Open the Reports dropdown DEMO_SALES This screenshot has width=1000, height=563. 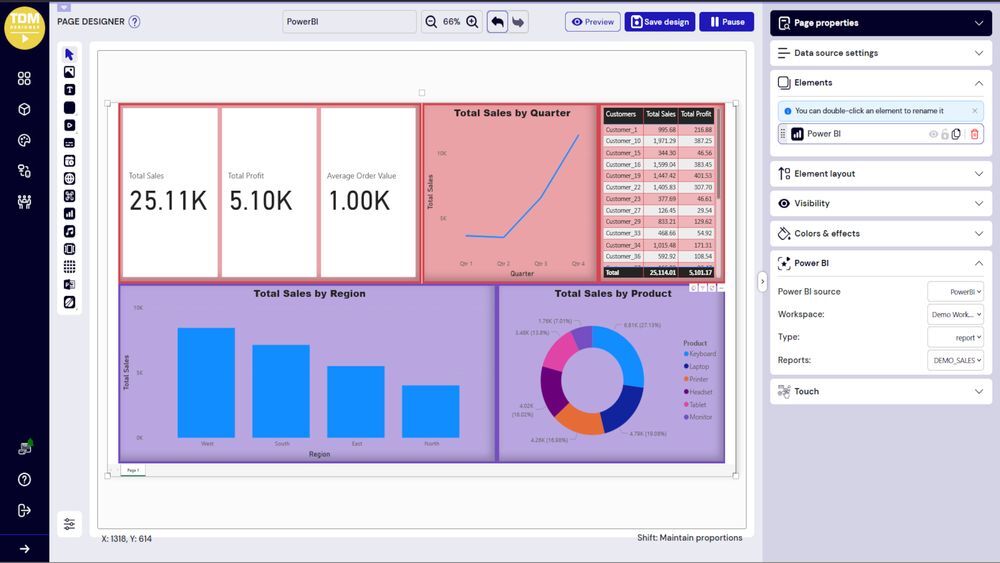955,360
